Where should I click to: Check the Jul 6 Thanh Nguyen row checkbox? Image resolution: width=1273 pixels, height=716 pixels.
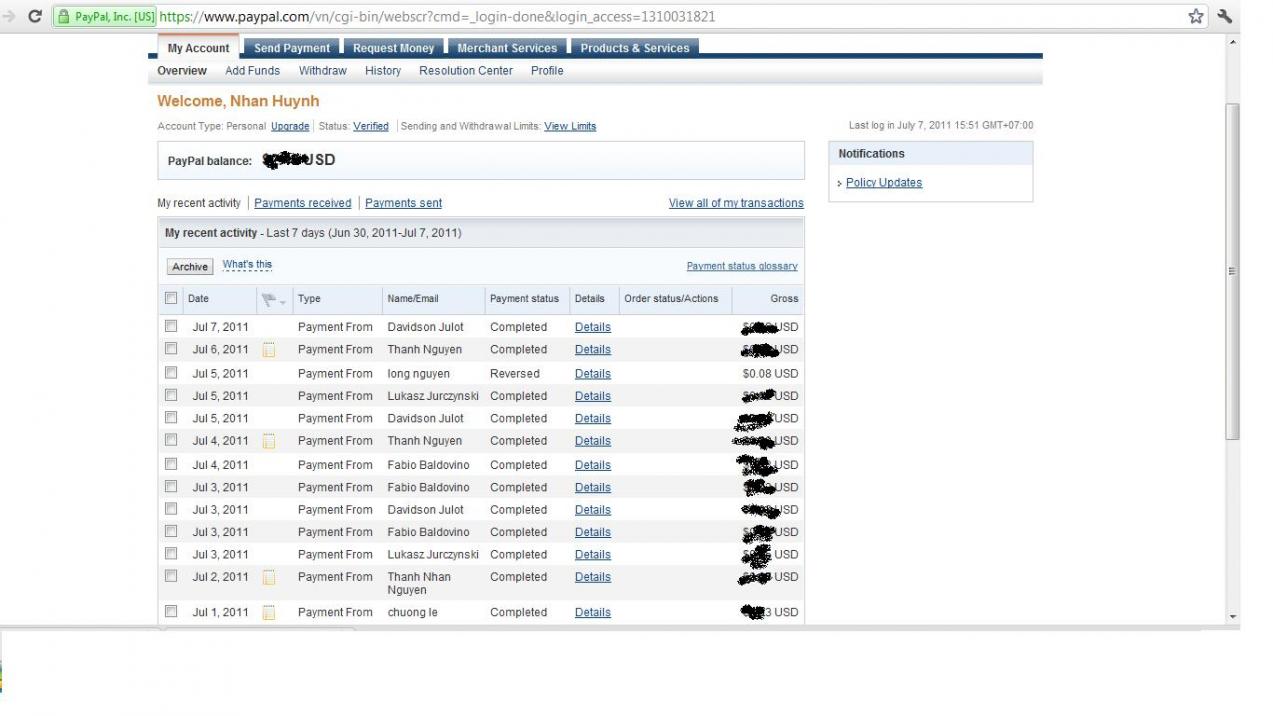[x=171, y=349]
